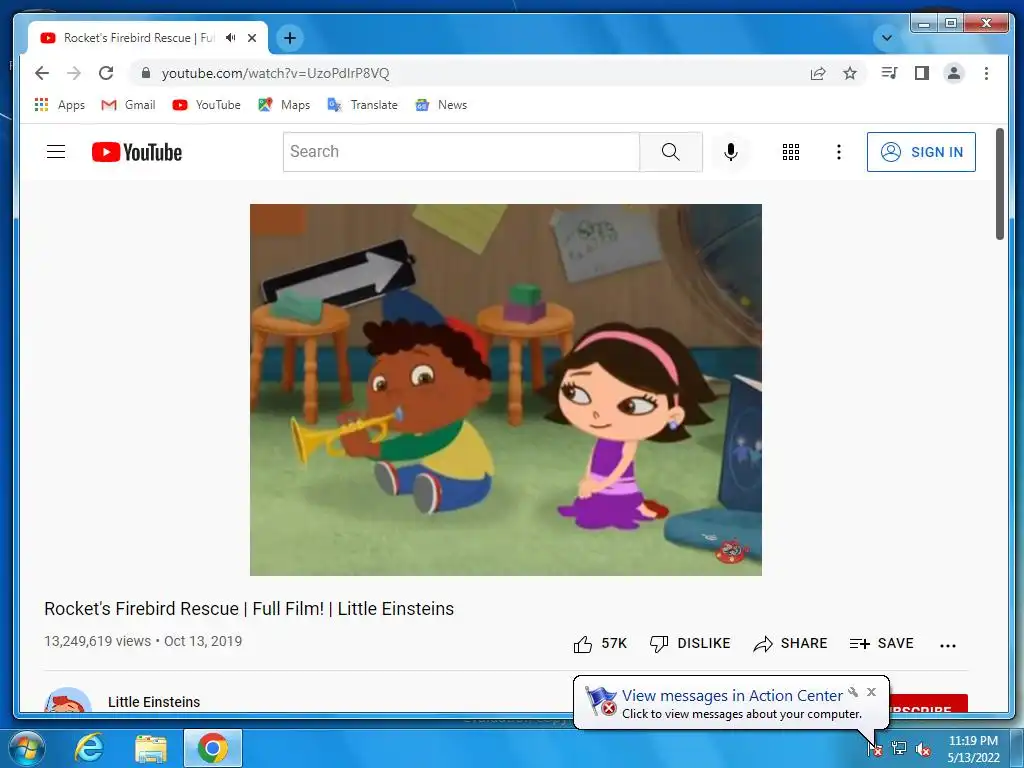Click the magnifier search button
The height and width of the screenshot is (768, 1024).
(x=671, y=152)
